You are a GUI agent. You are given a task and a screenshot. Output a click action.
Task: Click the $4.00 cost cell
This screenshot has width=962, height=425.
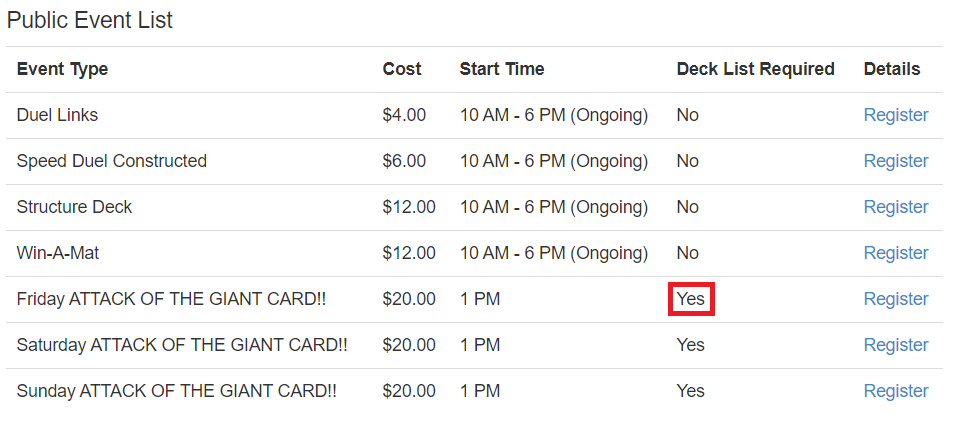pyautogui.click(x=404, y=115)
